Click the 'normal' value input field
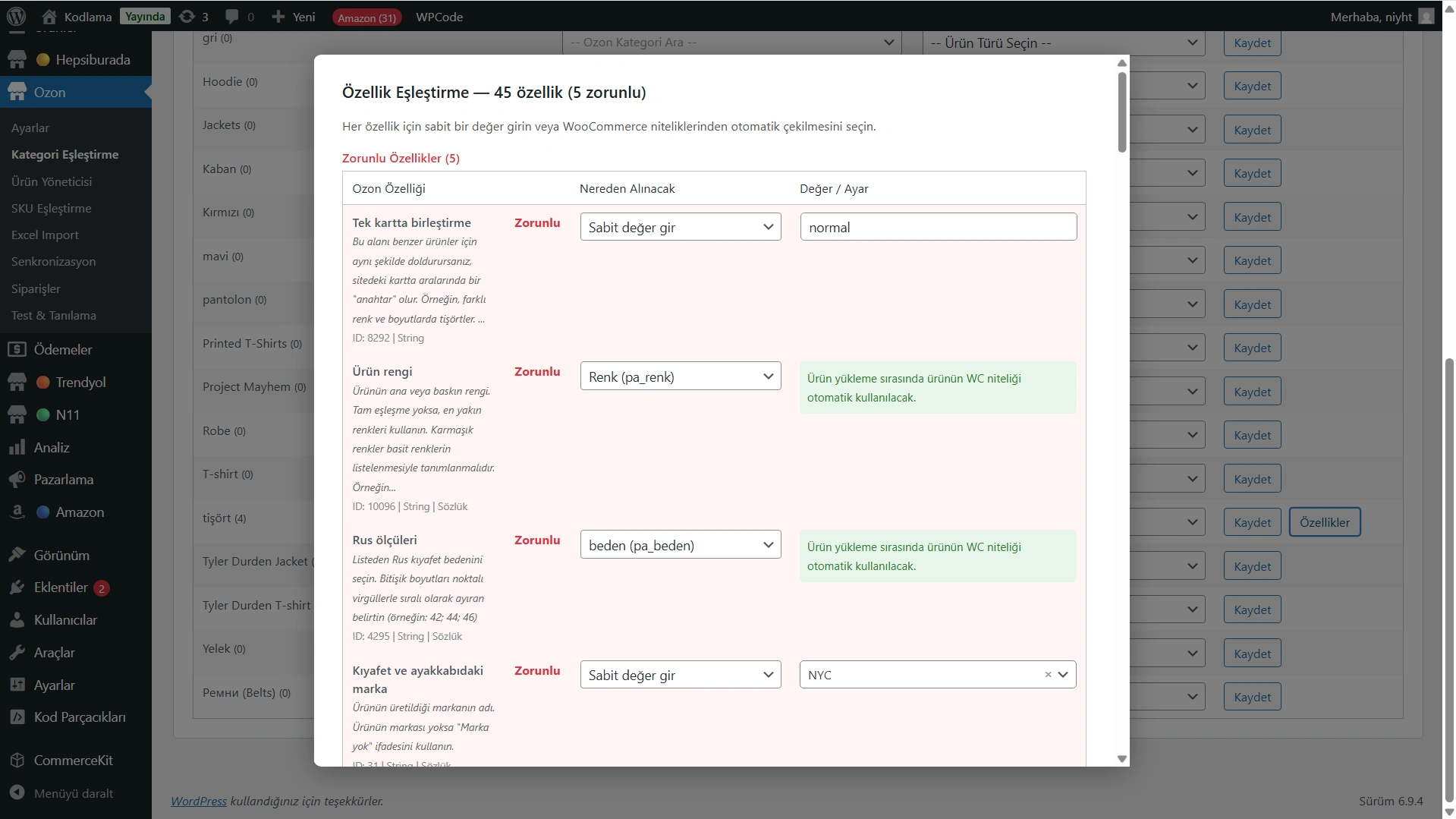 [x=938, y=227]
